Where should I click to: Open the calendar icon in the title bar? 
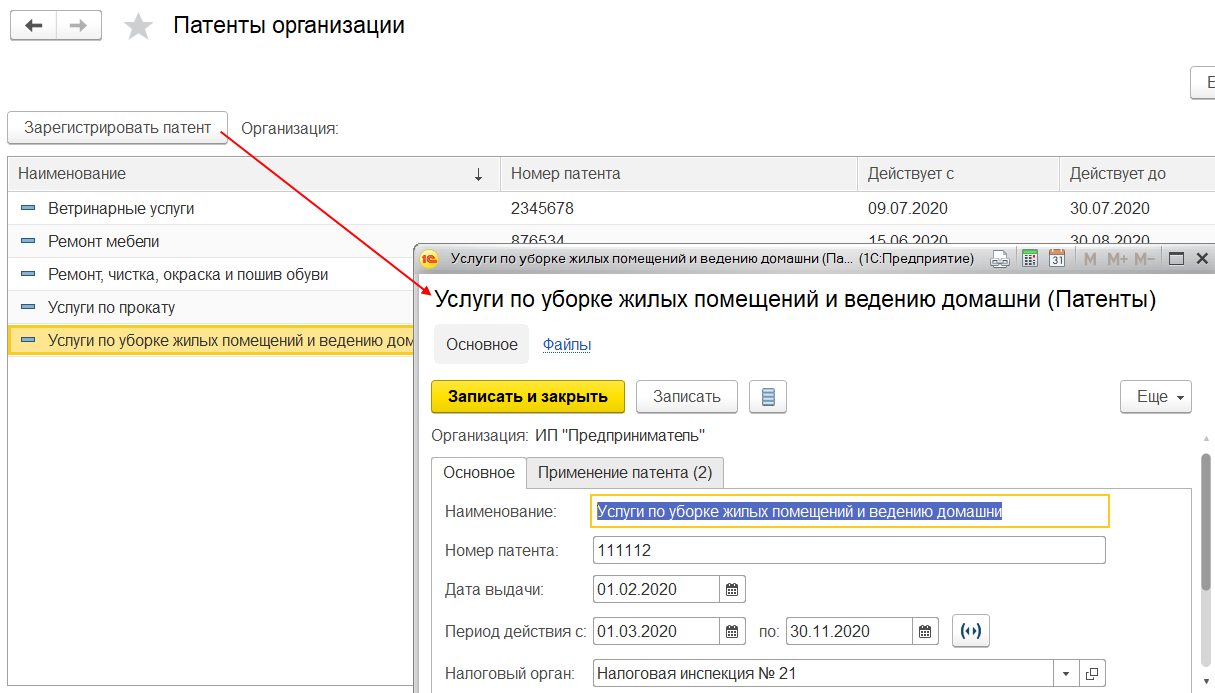point(1057,259)
